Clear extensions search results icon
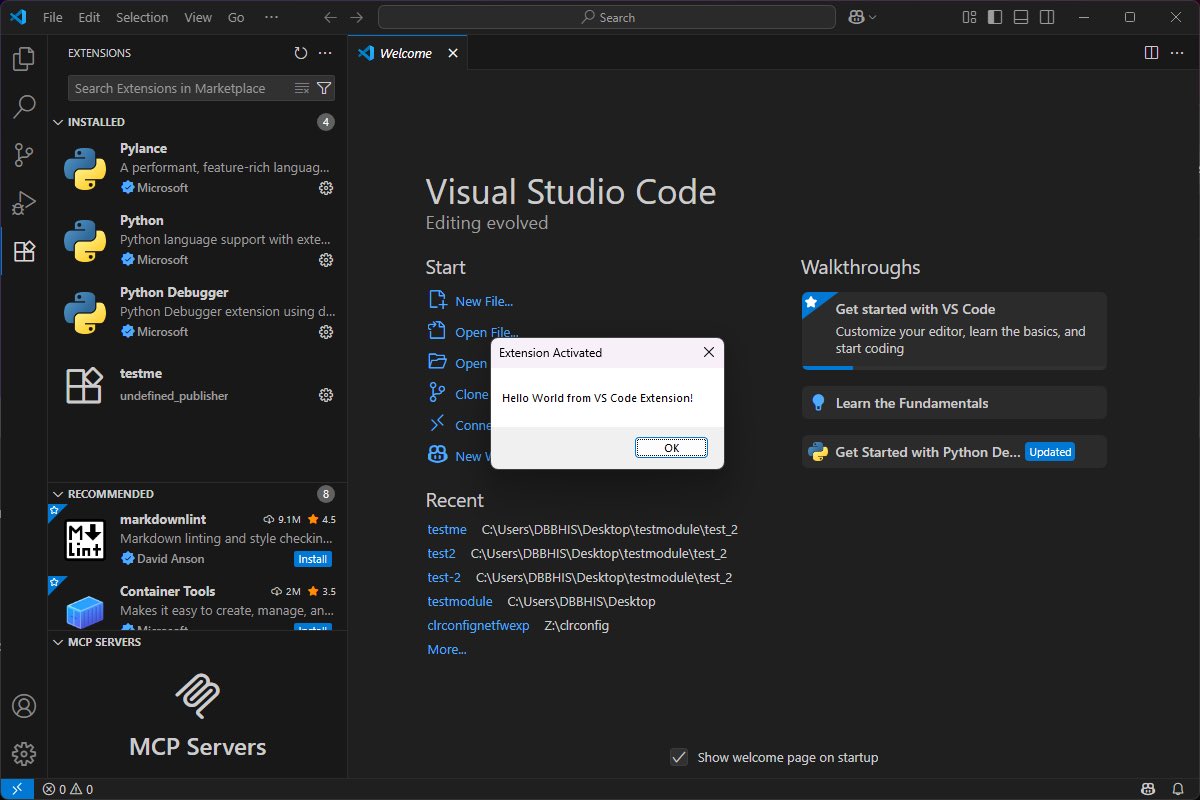The width and height of the screenshot is (1200, 800). [302, 88]
